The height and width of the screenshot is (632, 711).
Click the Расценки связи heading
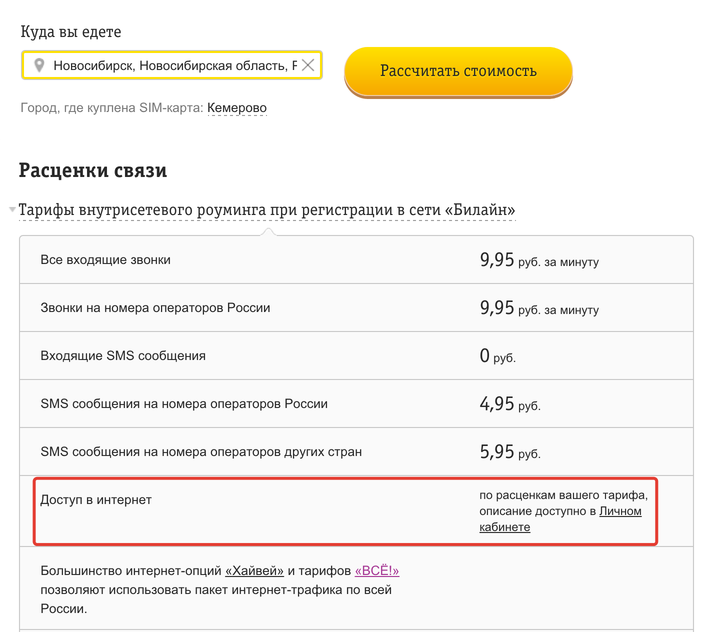click(x=93, y=170)
